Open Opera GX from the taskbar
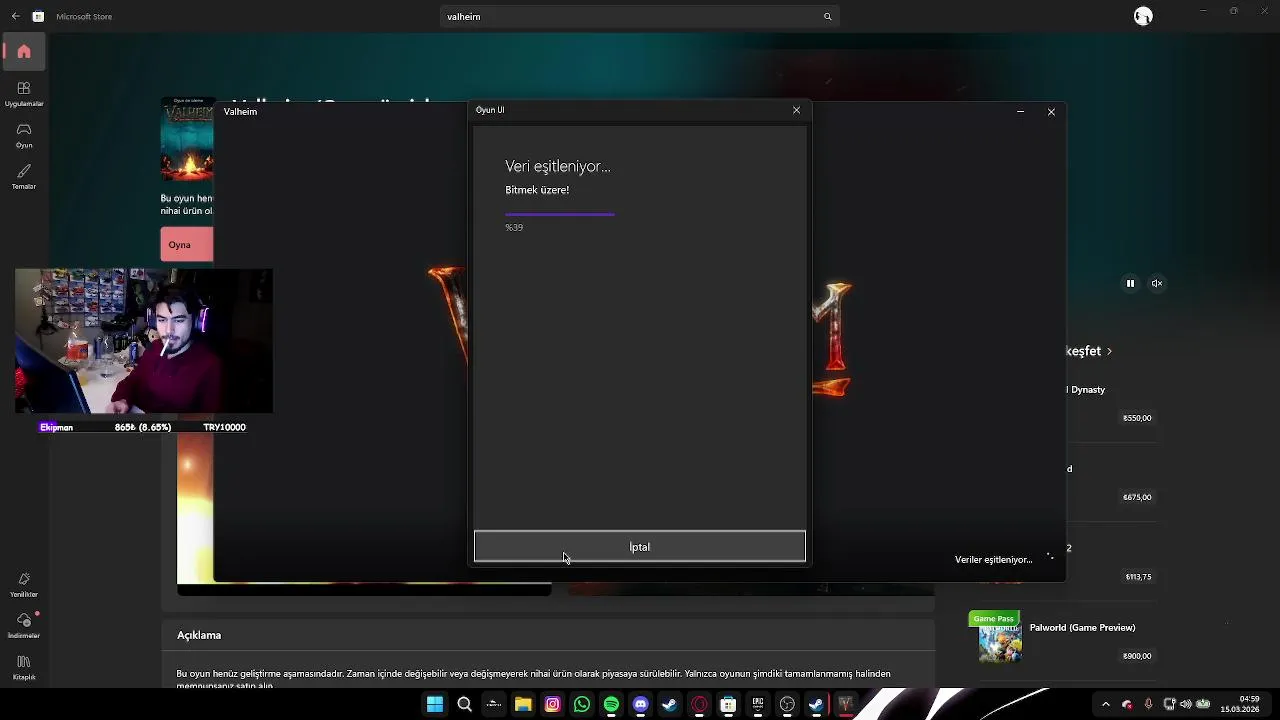1280x720 pixels. [699, 705]
